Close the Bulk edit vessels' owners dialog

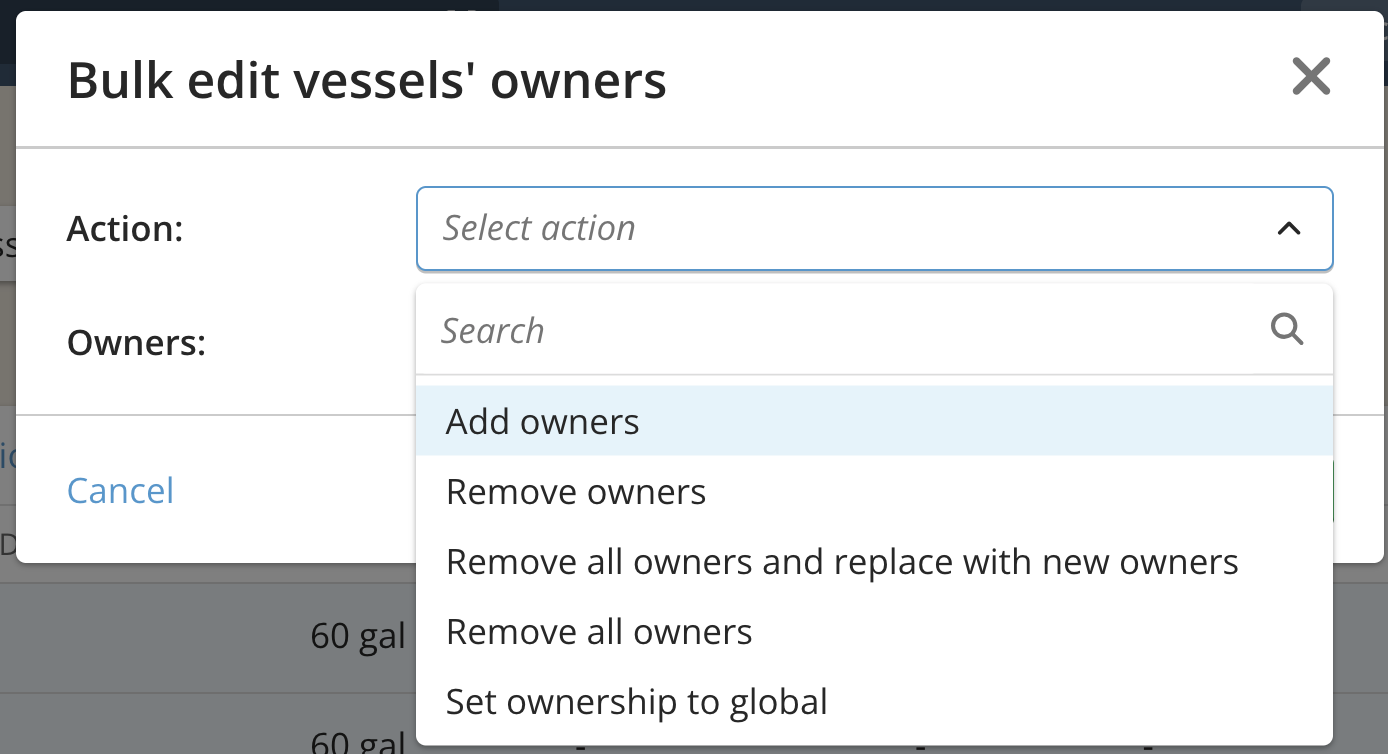1310,76
